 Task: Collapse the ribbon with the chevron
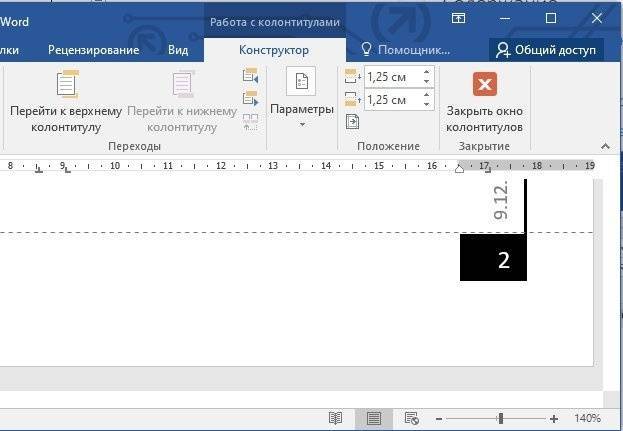pos(606,146)
